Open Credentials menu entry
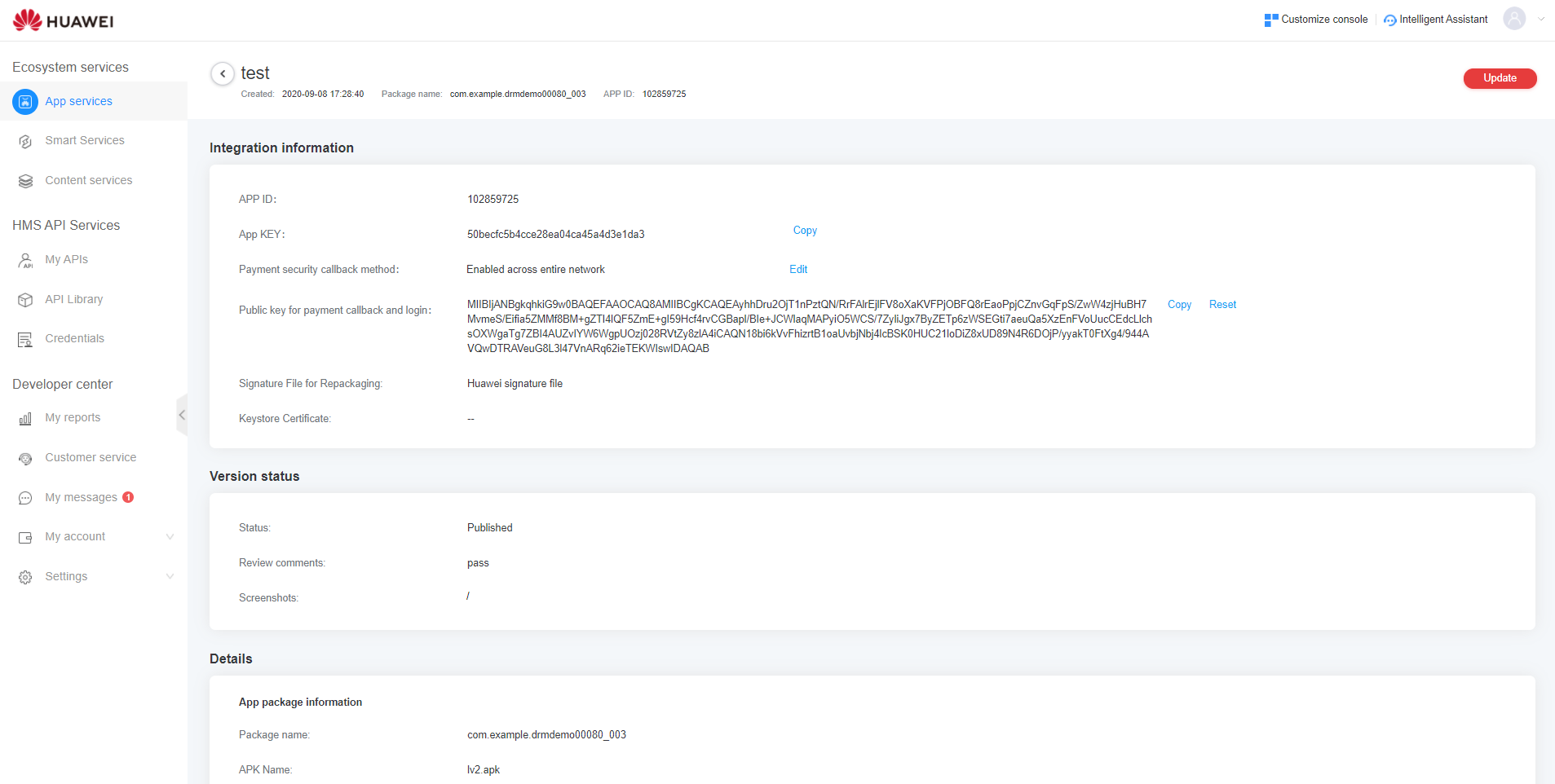Screen dimensions: 1555x784 (74, 338)
